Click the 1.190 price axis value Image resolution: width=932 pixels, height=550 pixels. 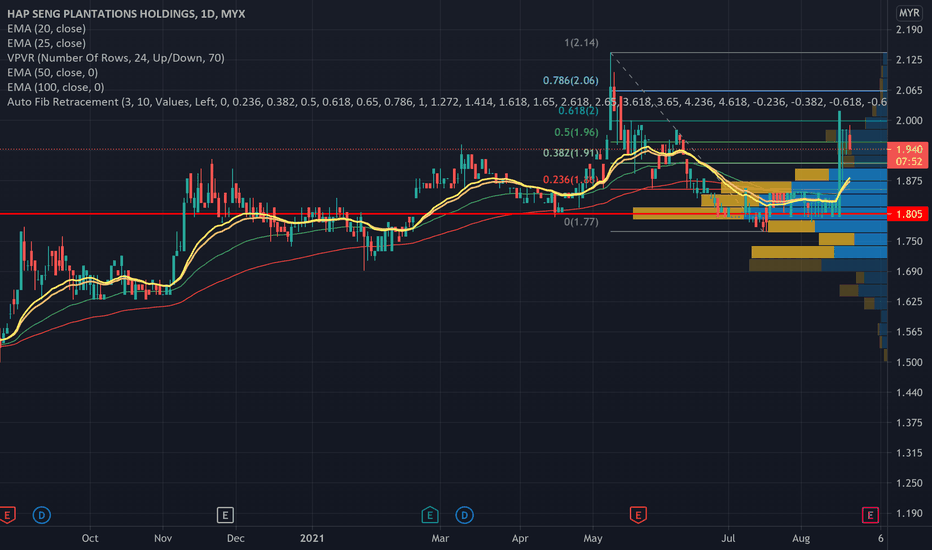[909, 514]
